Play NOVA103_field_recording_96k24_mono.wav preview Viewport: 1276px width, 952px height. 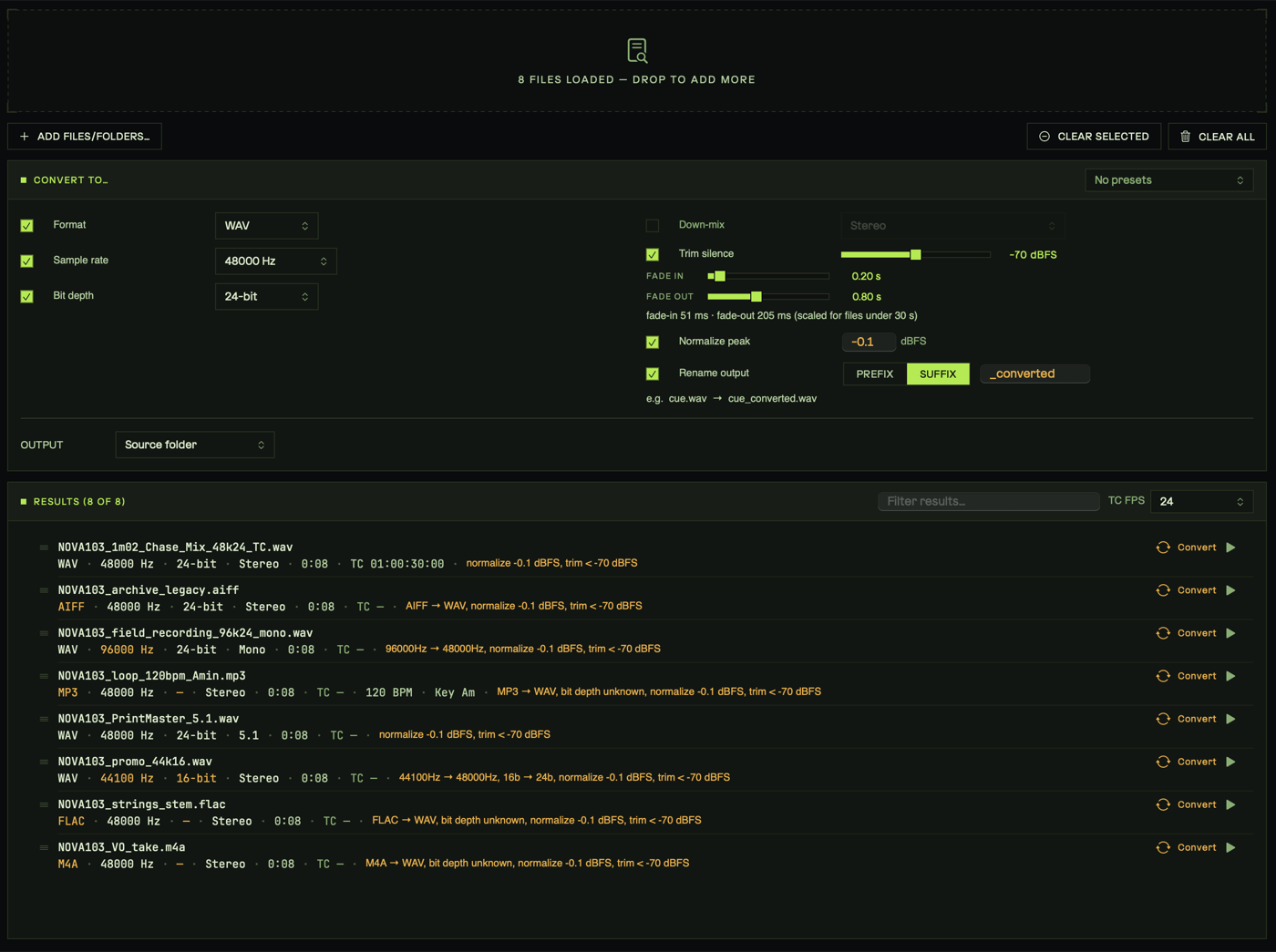tap(1230, 633)
